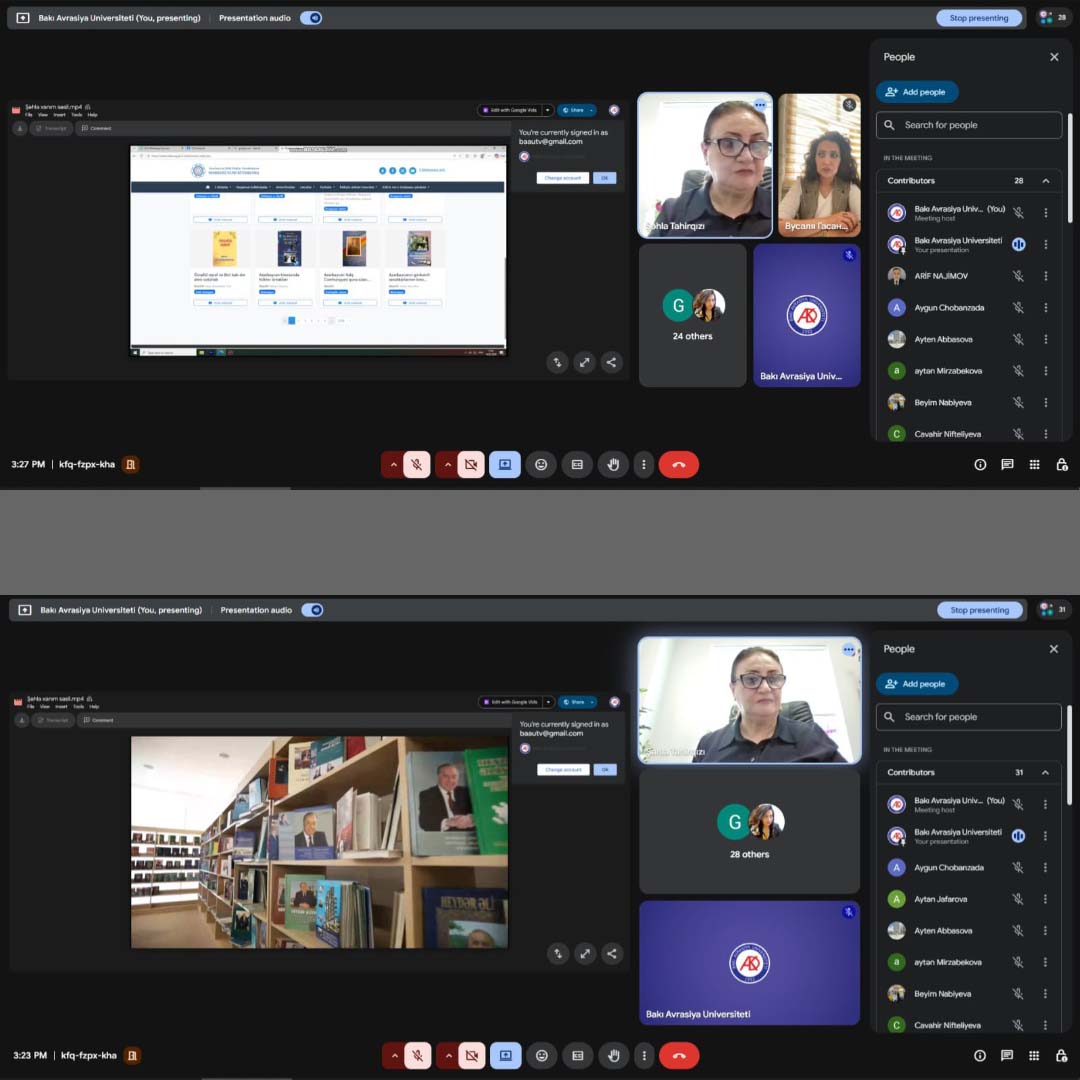This screenshot has height=1080, width=1080.
Task: Expand audio settings arrow in the 3:27 PM meeting
Action: click(x=392, y=464)
